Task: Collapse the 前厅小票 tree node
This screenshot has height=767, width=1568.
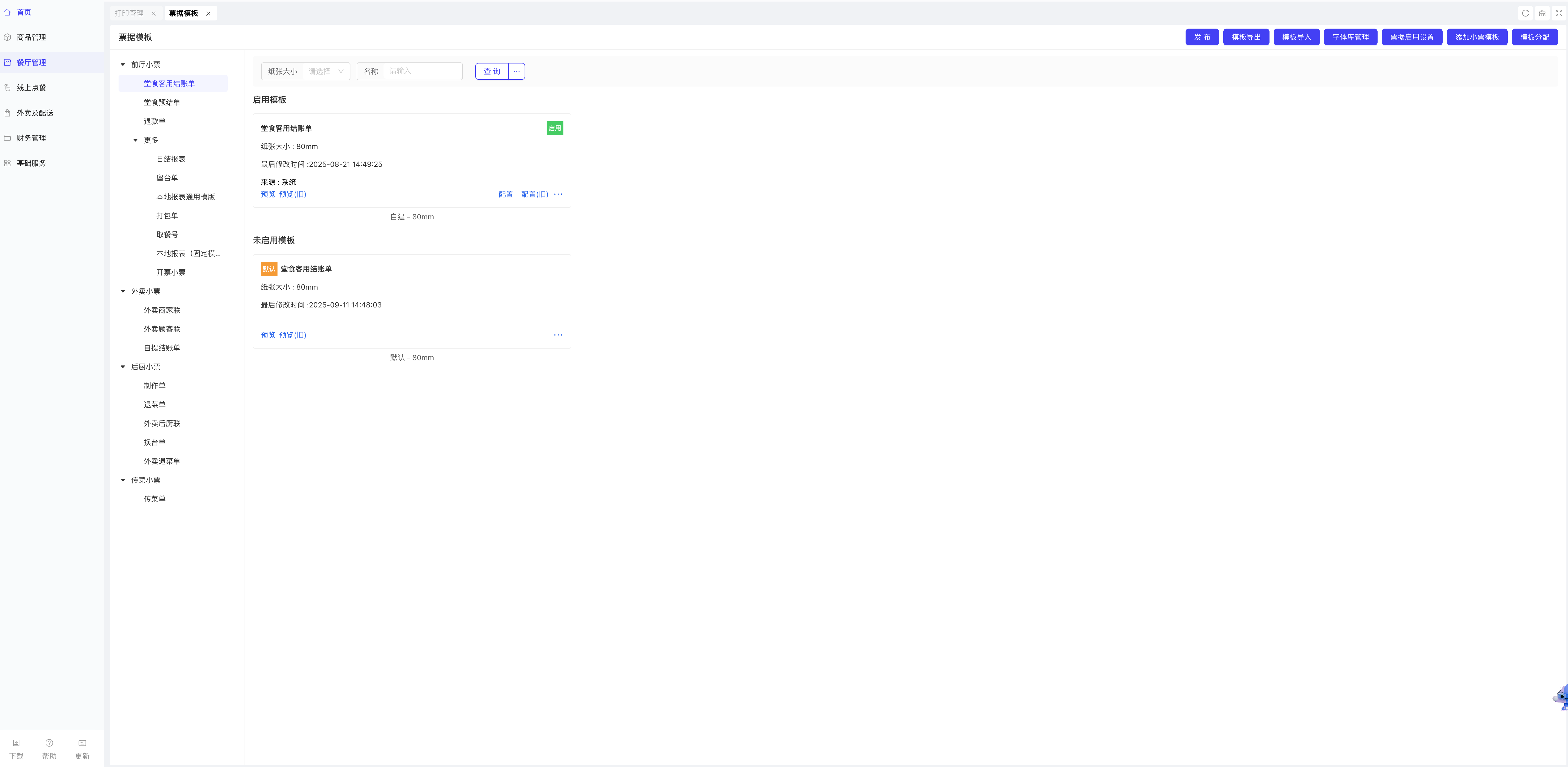Action: pos(123,65)
